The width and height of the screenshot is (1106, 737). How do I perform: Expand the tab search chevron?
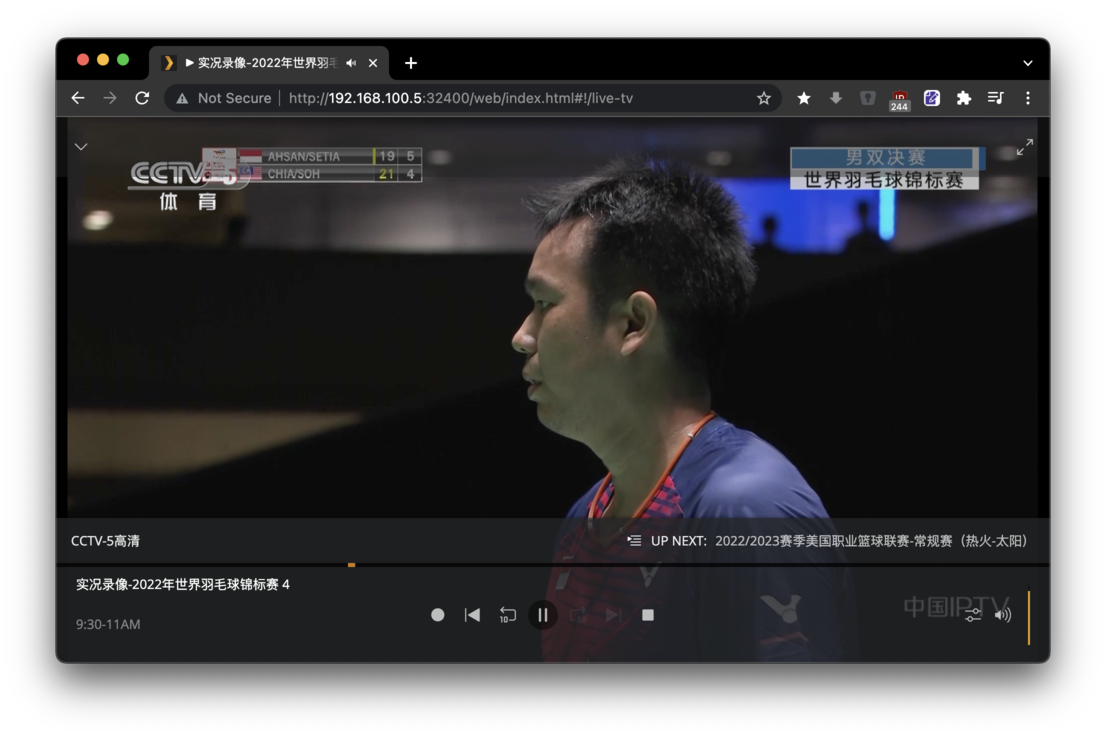point(1028,63)
